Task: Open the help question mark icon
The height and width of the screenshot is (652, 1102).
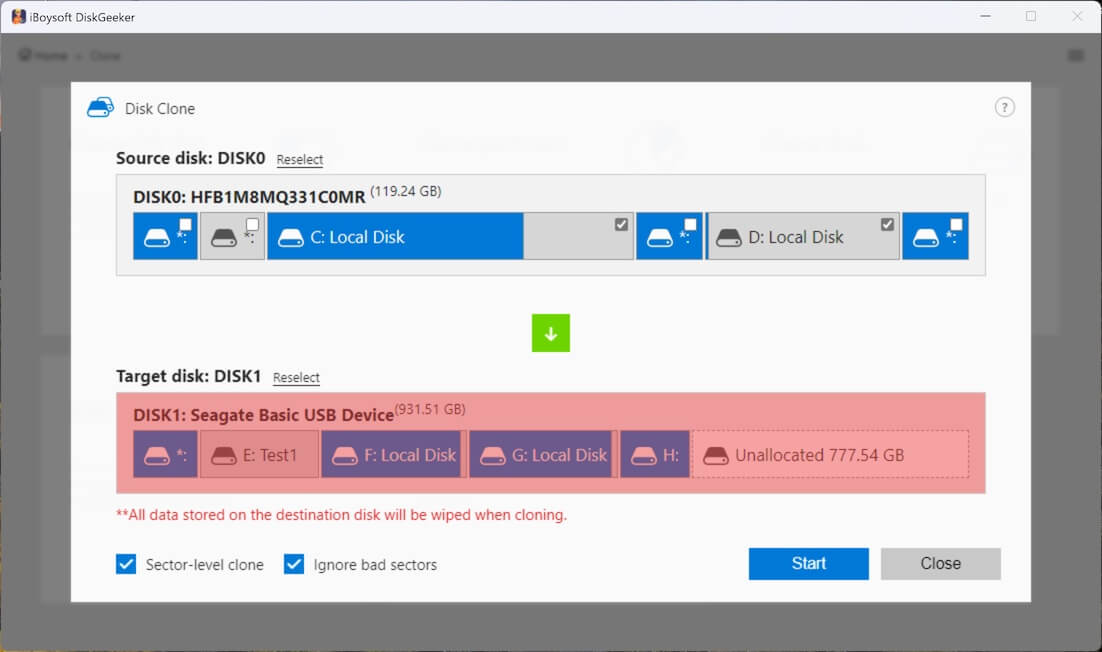Action: (x=1004, y=108)
